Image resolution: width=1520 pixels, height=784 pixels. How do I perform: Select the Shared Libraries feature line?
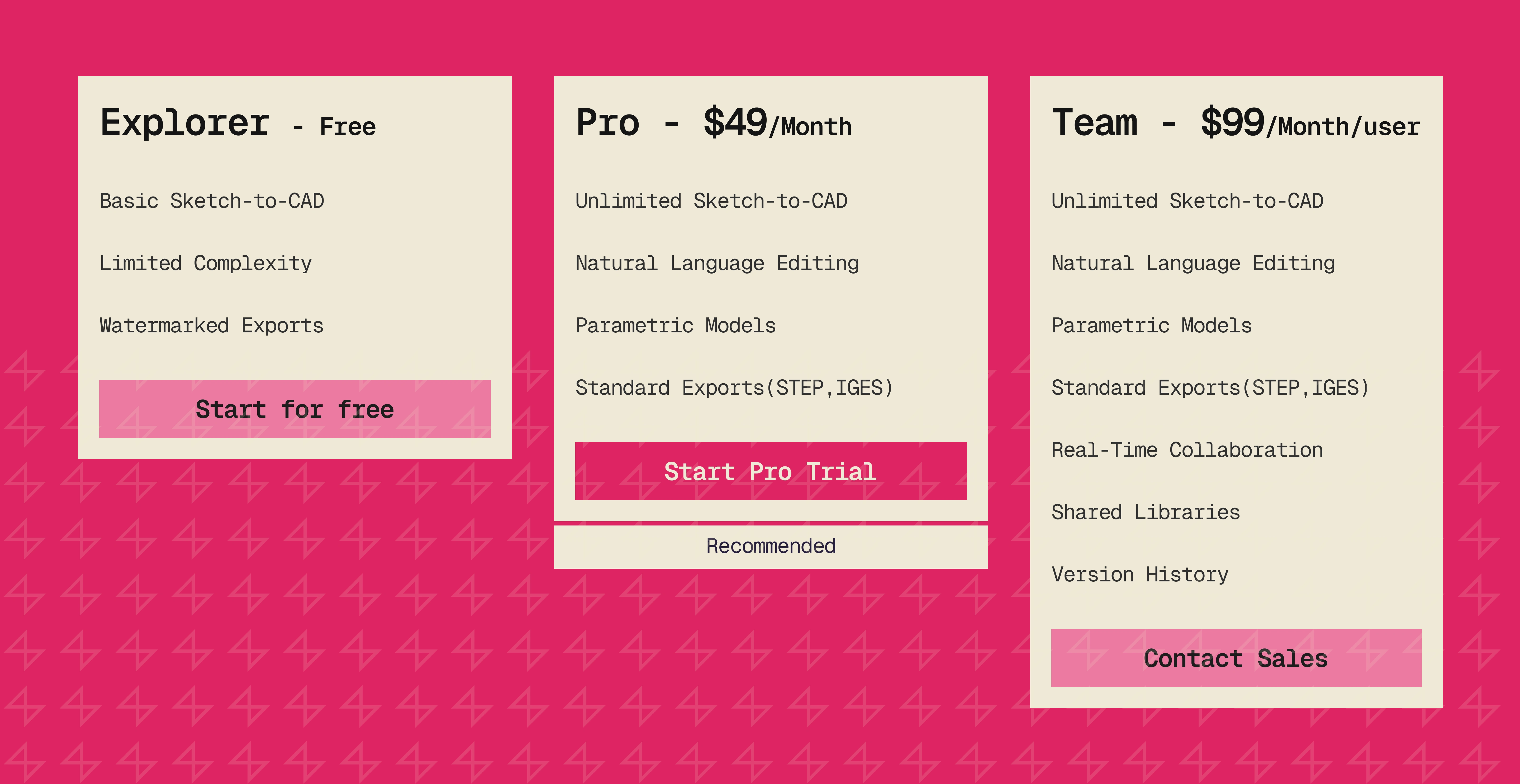pos(1145,512)
